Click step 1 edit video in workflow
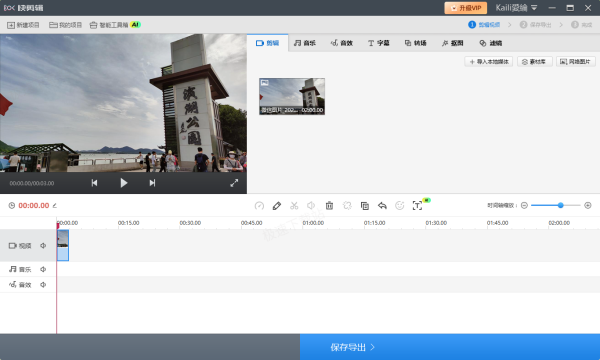The height and width of the screenshot is (360, 600). pos(484,24)
